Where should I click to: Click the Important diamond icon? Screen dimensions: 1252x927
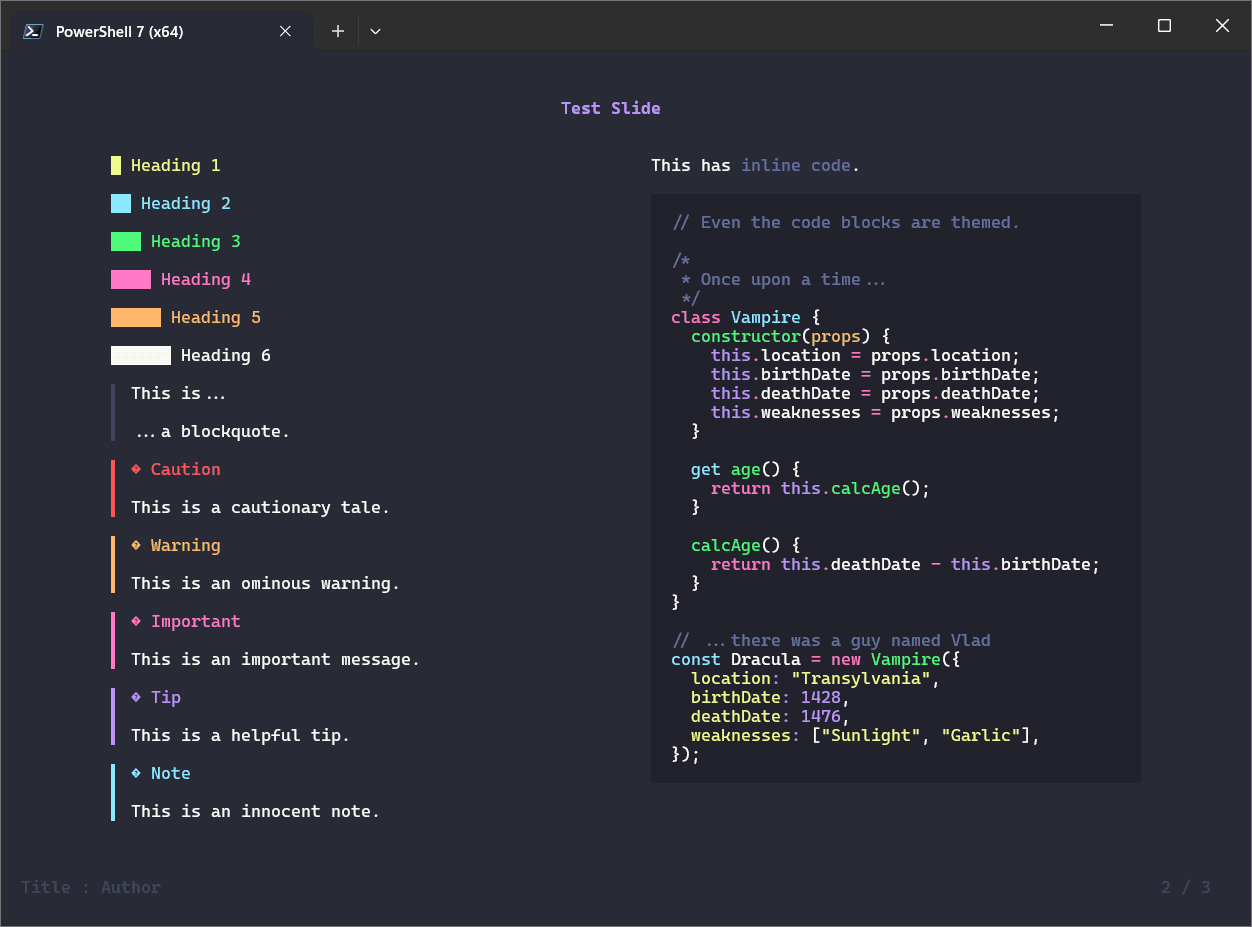(137, 620)
